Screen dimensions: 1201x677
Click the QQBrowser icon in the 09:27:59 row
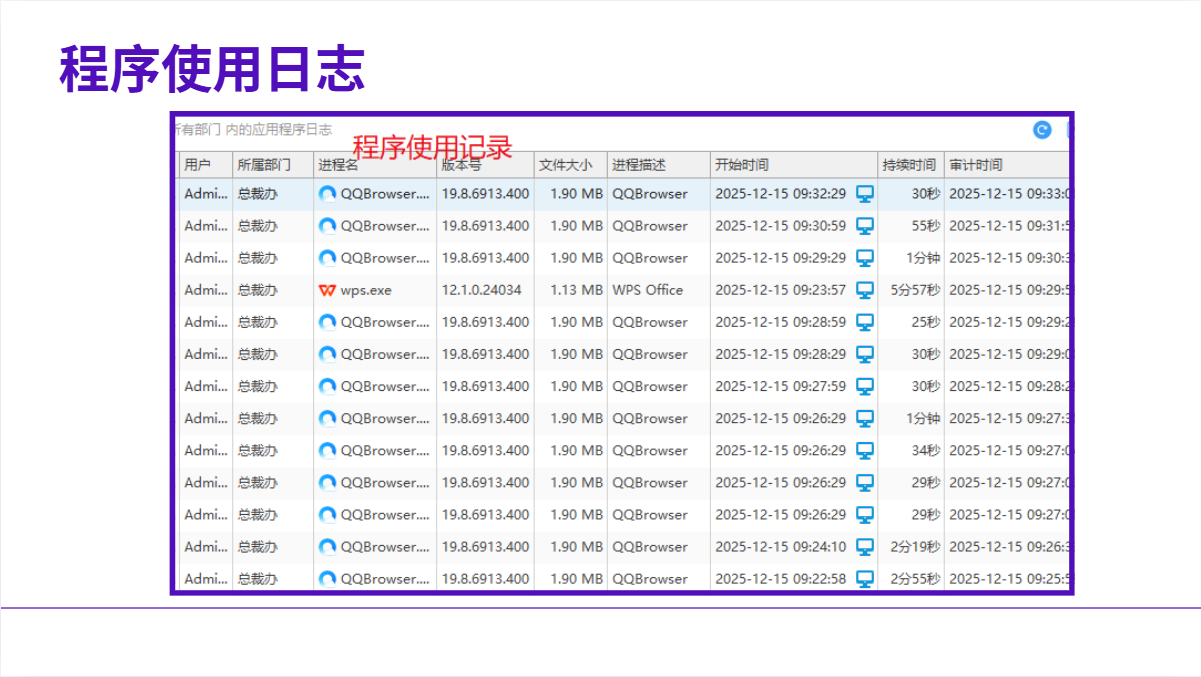[327, 386]
